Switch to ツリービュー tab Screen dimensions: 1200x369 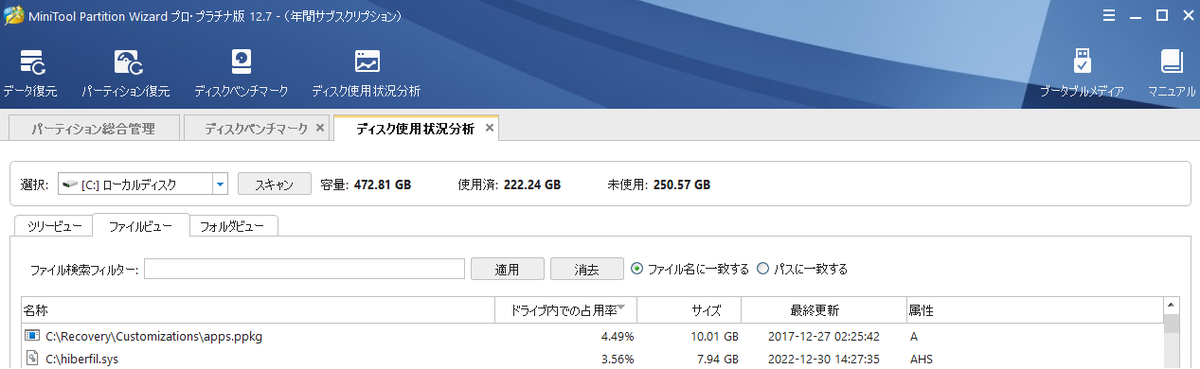54,226
